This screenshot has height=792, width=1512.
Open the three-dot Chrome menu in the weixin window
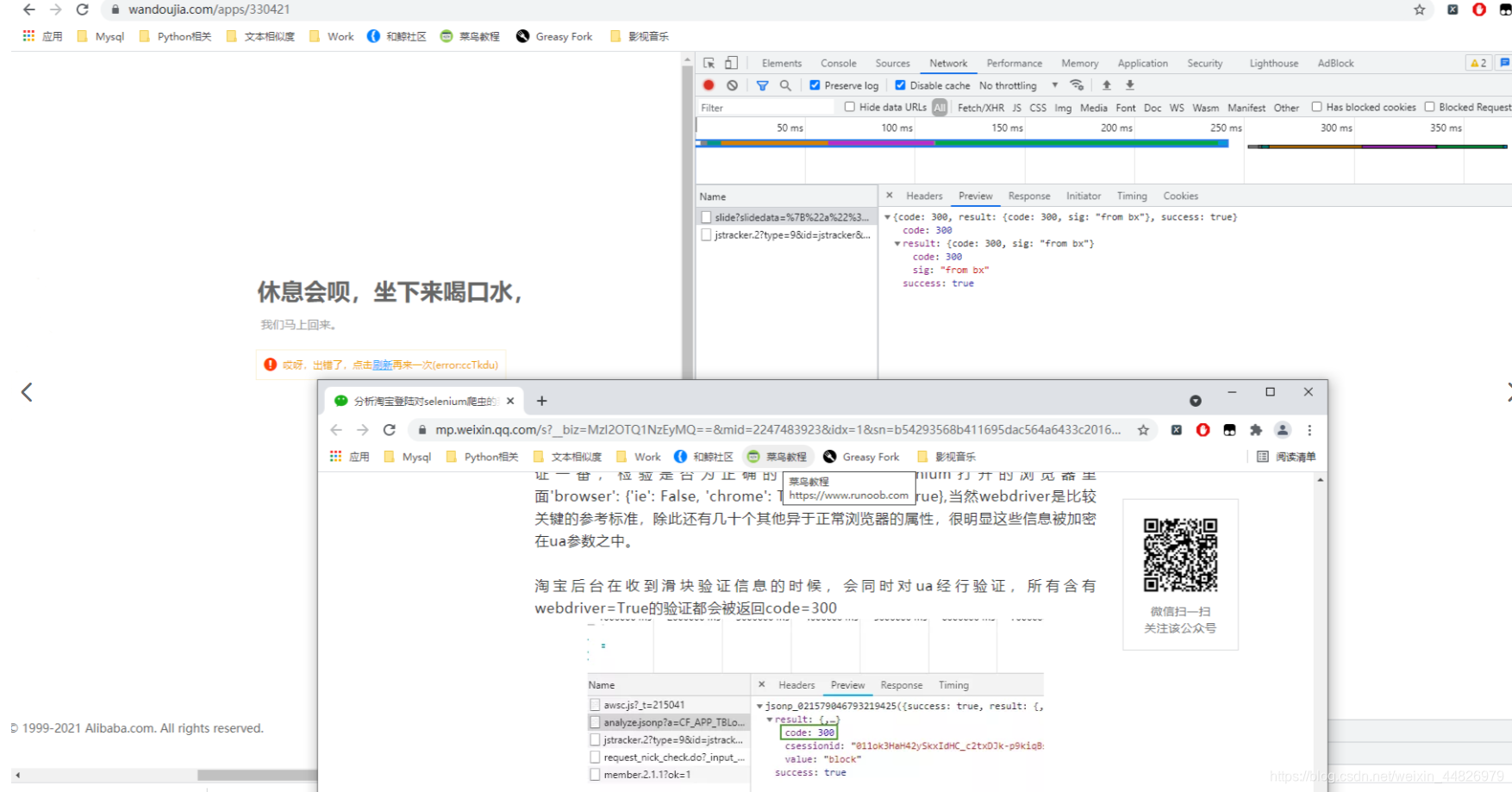coord(1309,430)
